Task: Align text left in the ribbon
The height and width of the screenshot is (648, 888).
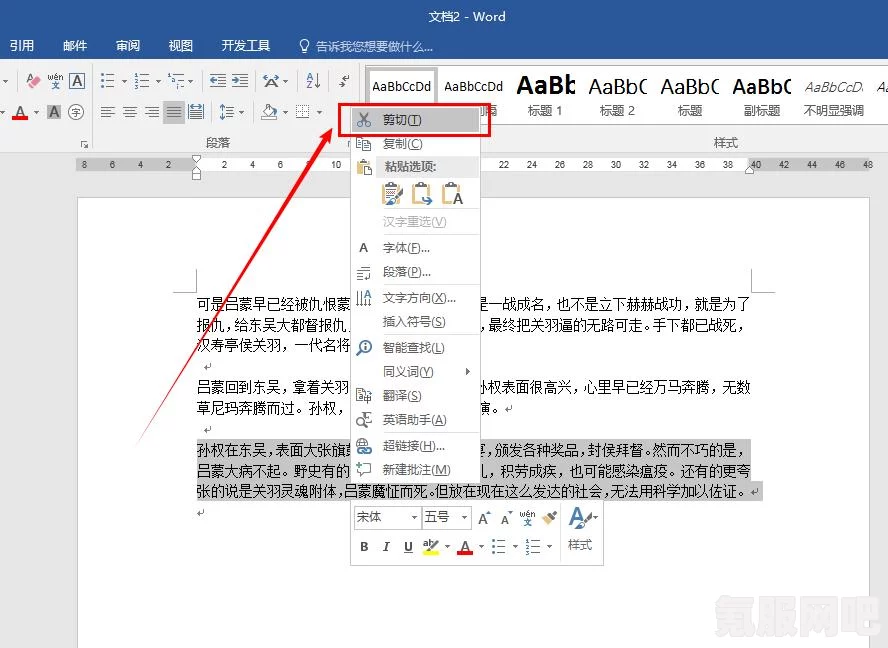Action: (x=108, y=112)
